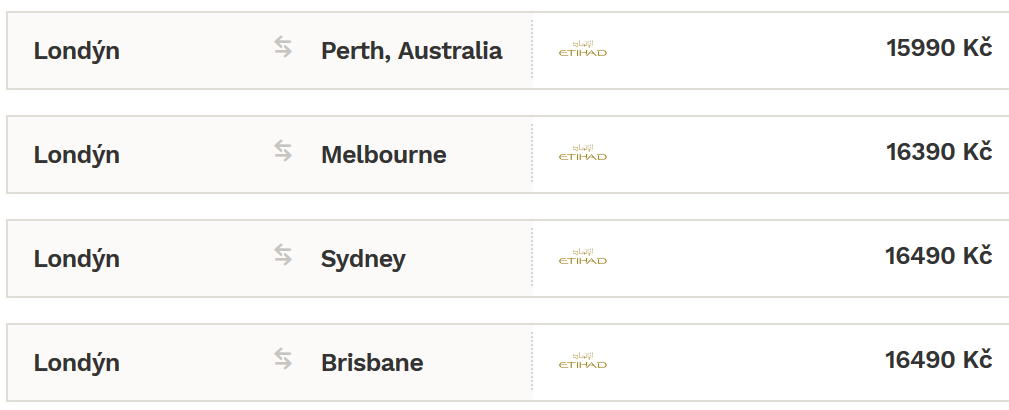1009x410 pixels.
Task: Click Londýn origin in the Brisbane row
Action: tap(77, 362)
